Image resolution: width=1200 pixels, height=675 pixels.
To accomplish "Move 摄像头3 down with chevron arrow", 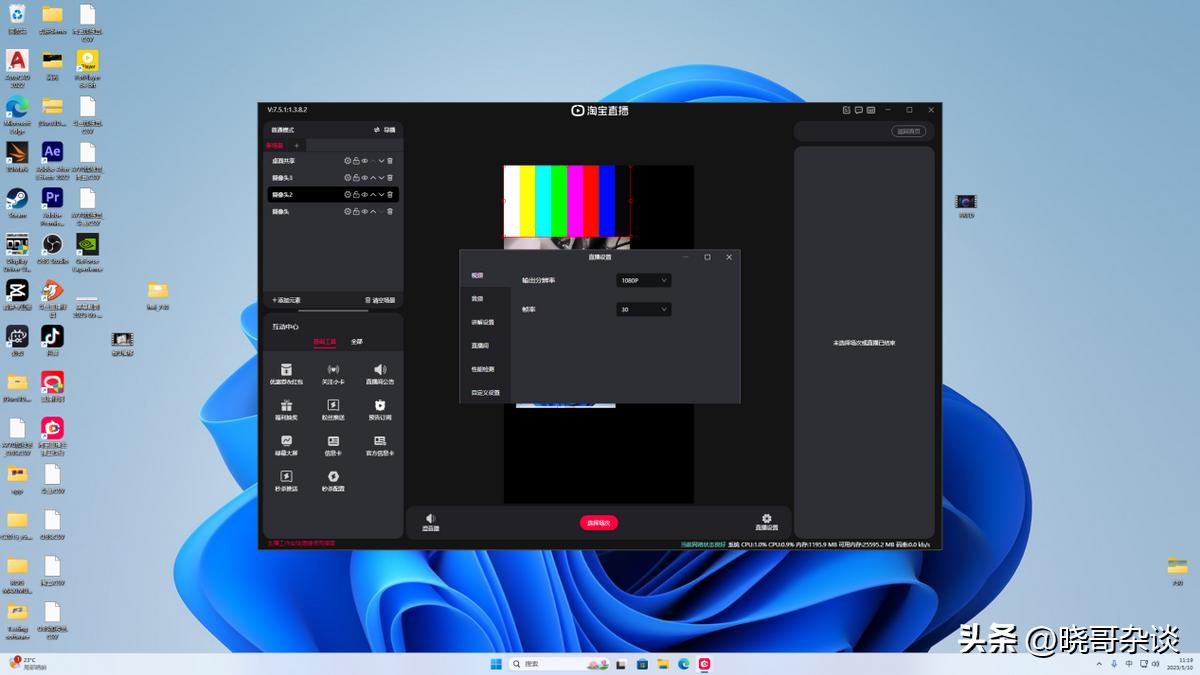I will point(381,178).
